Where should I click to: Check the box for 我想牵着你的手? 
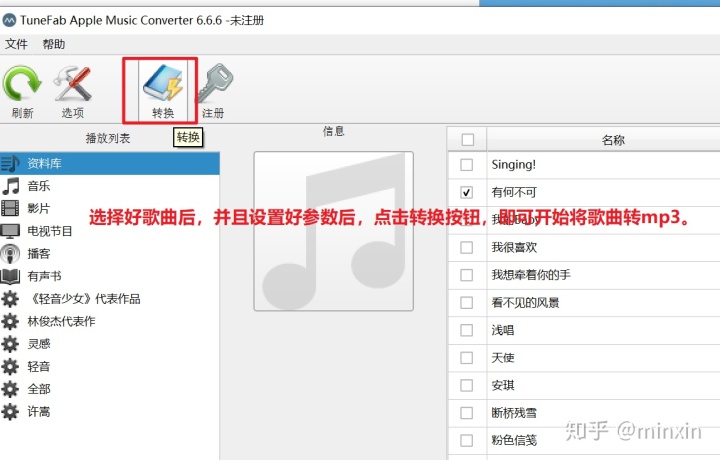tap(467, 275)
